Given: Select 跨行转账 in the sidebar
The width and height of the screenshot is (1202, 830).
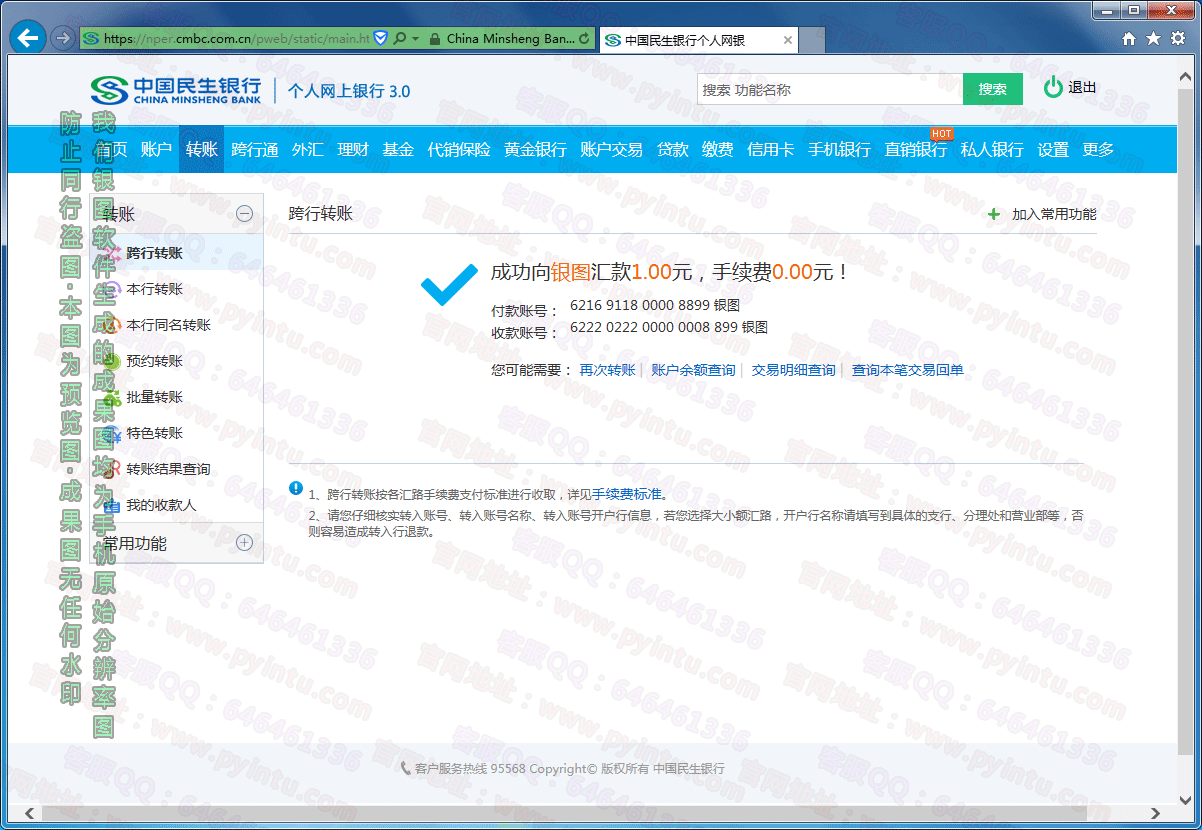Looking at the screenshot, I should tap(155, 253).
